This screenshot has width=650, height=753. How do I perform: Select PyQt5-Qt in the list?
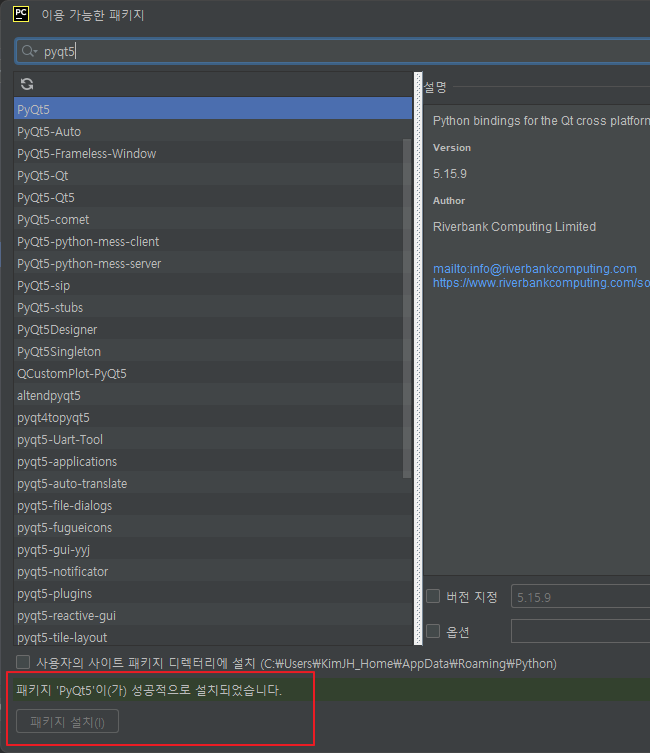click(213, 176)
